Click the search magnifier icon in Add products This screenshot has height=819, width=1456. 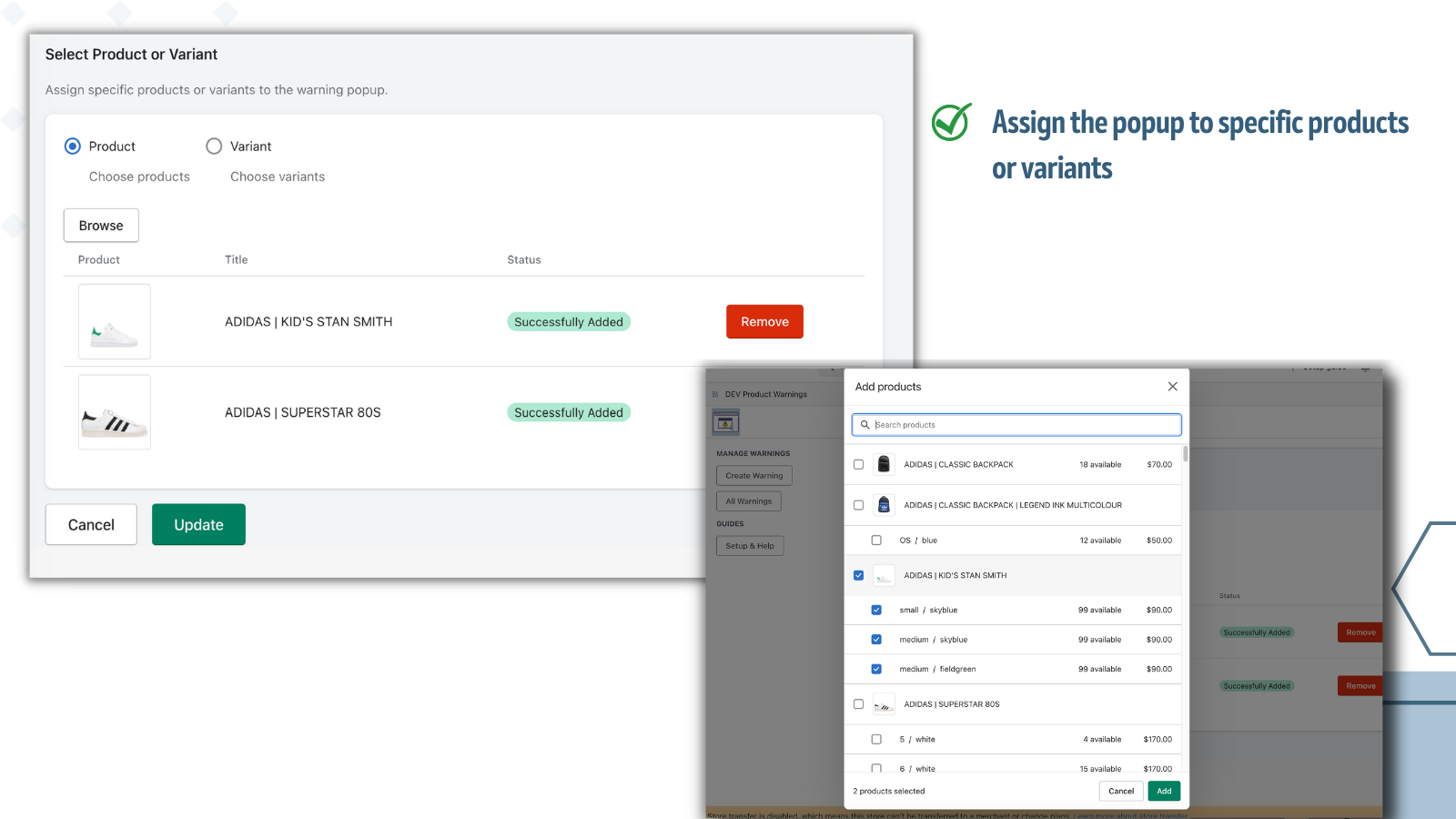click(x=864, y=425)
